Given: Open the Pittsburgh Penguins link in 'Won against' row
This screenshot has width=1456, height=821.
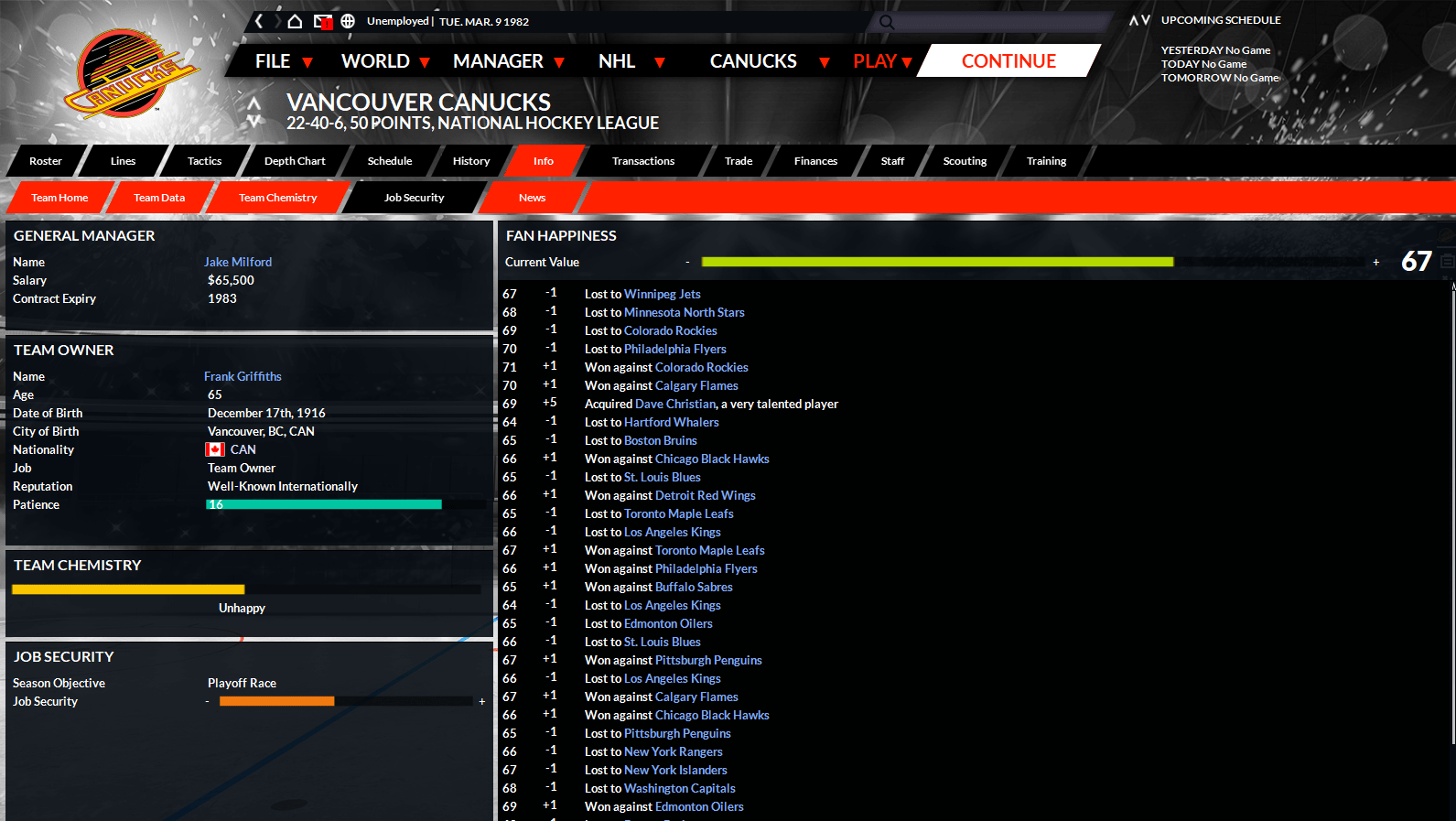Looking at the screenshot, I should [x=708, y=660].
